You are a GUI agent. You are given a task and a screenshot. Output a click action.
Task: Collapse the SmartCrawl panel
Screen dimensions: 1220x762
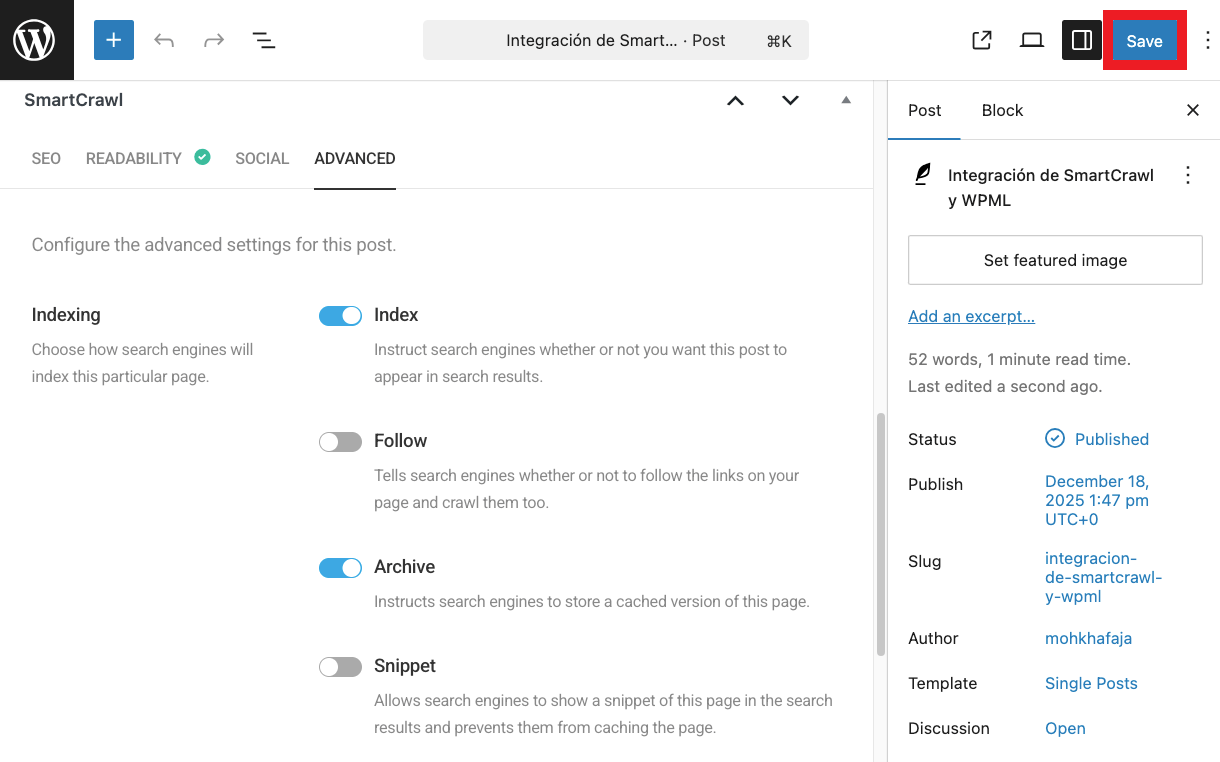click(846, 100)
